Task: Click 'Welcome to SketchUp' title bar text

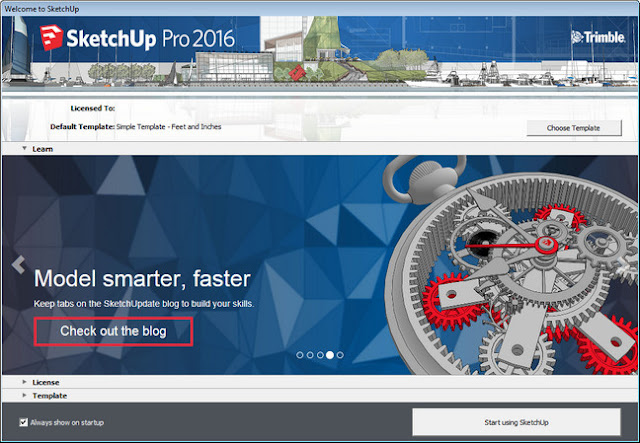Action: pyautogui.click(x=42, y=9)
